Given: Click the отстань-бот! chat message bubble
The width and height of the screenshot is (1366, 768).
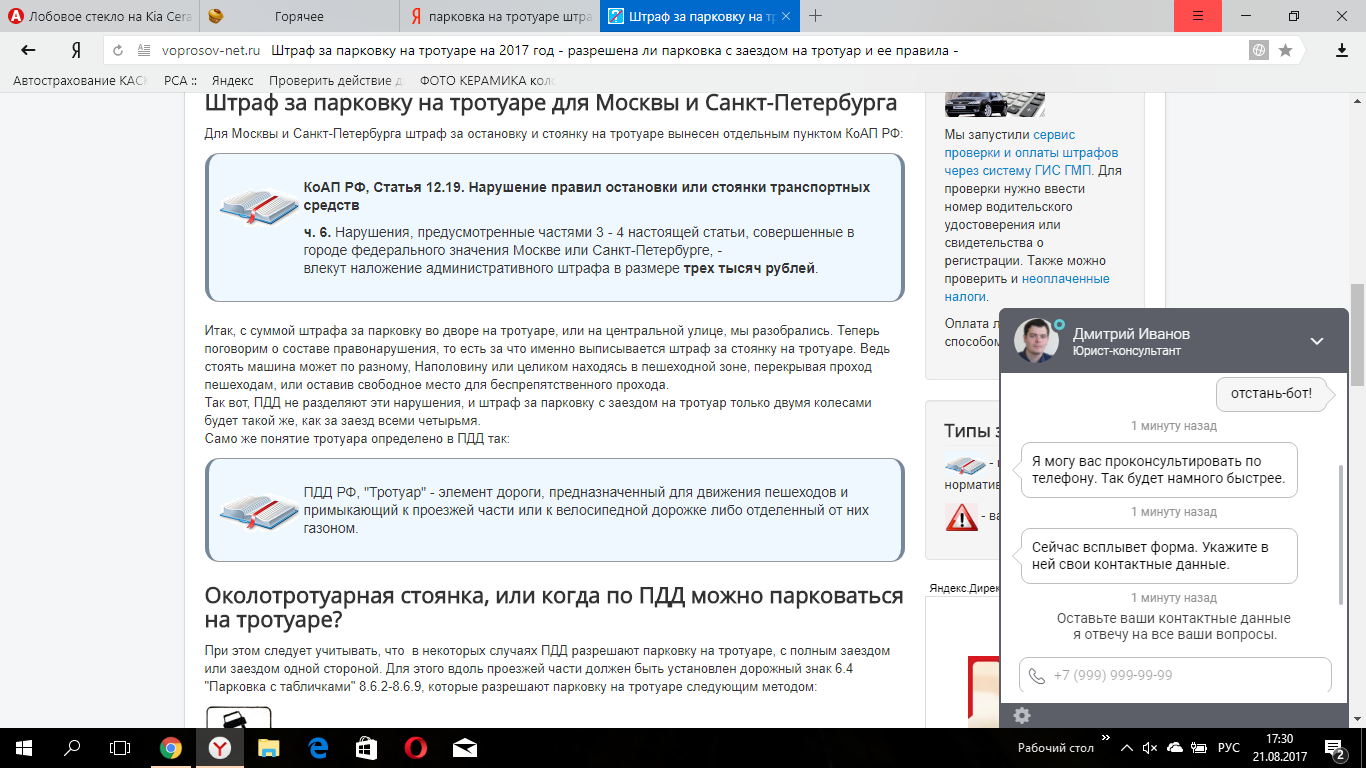Looking at the screenshot, I should point(1275,393).
